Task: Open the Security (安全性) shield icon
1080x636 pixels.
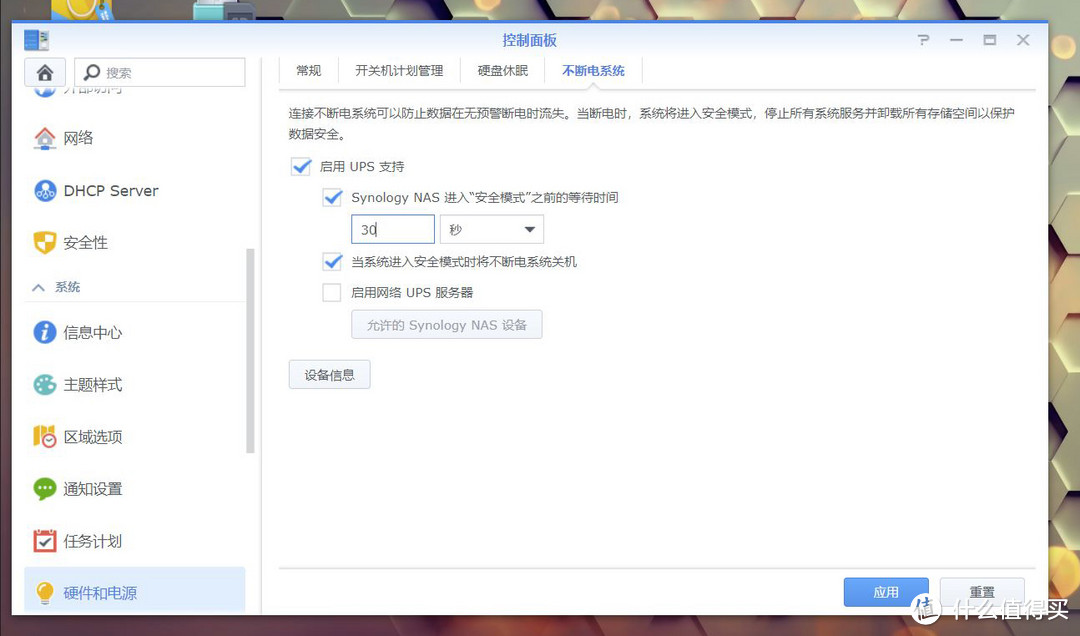Action: [x=45, y=243]
